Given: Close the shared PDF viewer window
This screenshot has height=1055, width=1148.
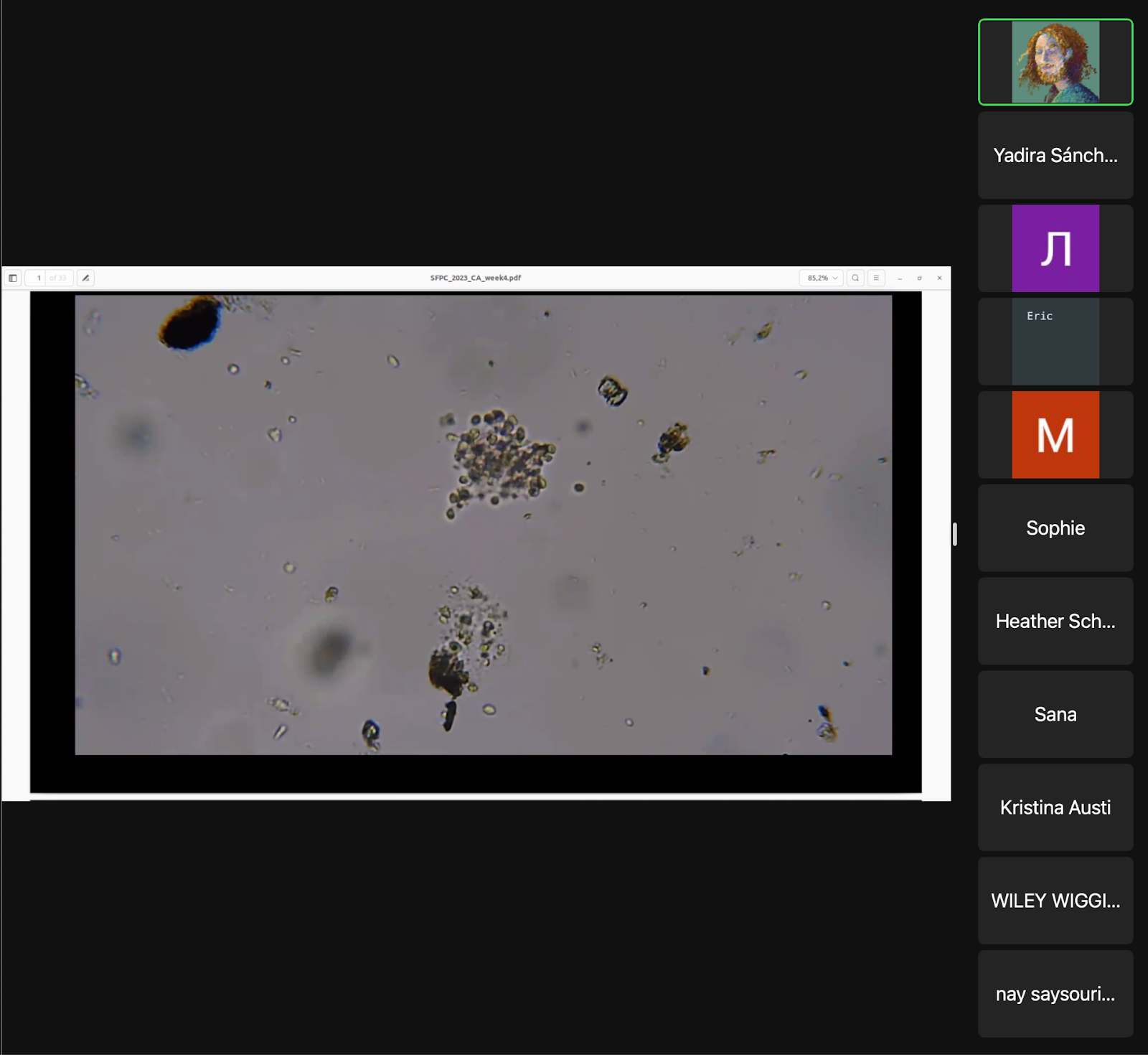Looking at the screenshot, I should click(x=939, y=278).
